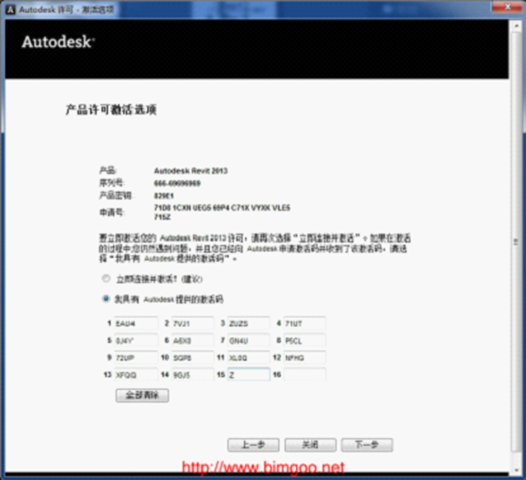The height and width of the screenshot is (480, 526).
Task: Click empty activation code field 16
Action: (305, 374)
